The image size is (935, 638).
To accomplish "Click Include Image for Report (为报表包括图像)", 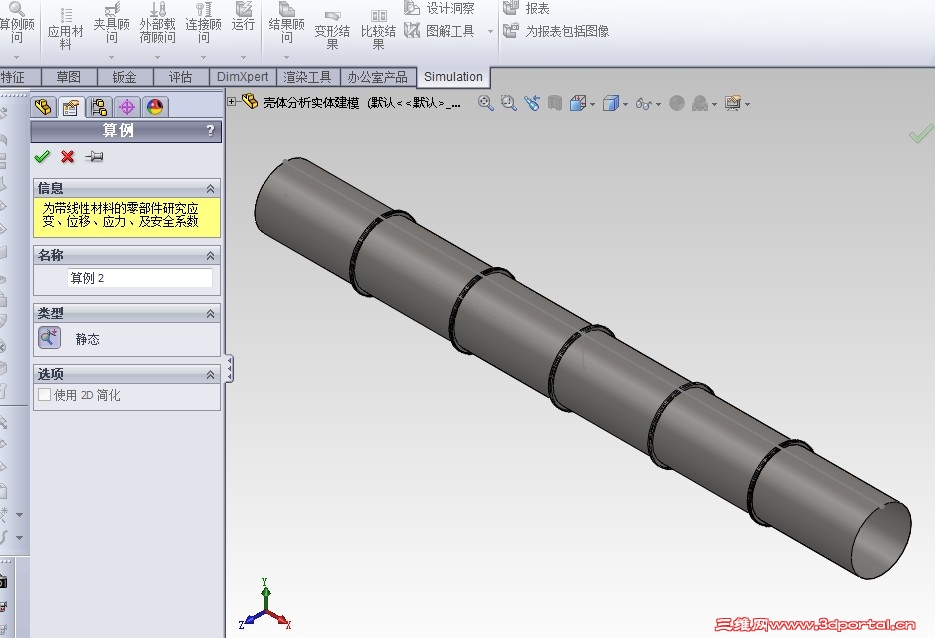I will coord(556,31).
